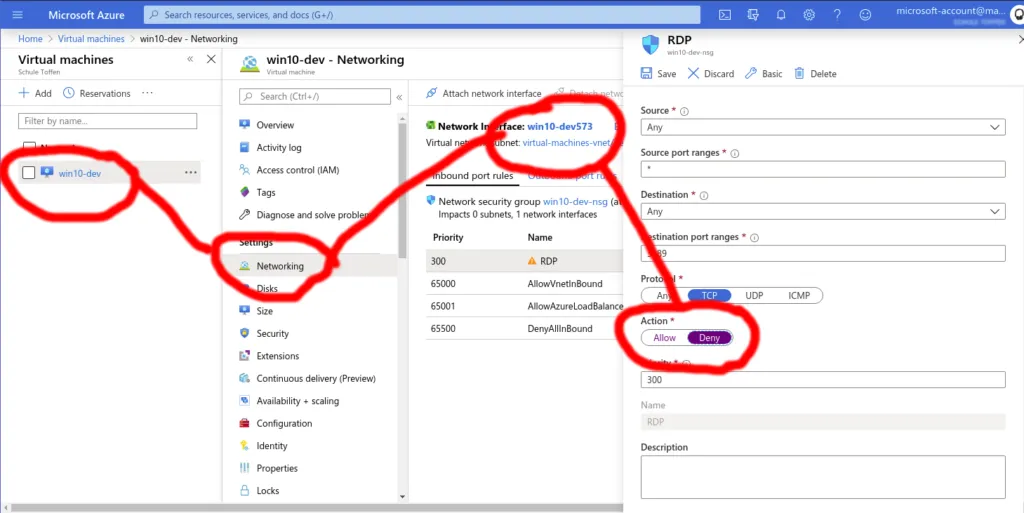
Task: Click the Filter by name field
Action: (x=107, y=121)
